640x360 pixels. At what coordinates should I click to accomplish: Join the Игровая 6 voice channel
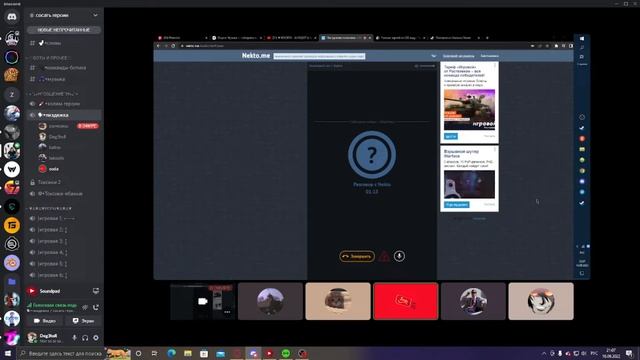(x=64, y=275)
